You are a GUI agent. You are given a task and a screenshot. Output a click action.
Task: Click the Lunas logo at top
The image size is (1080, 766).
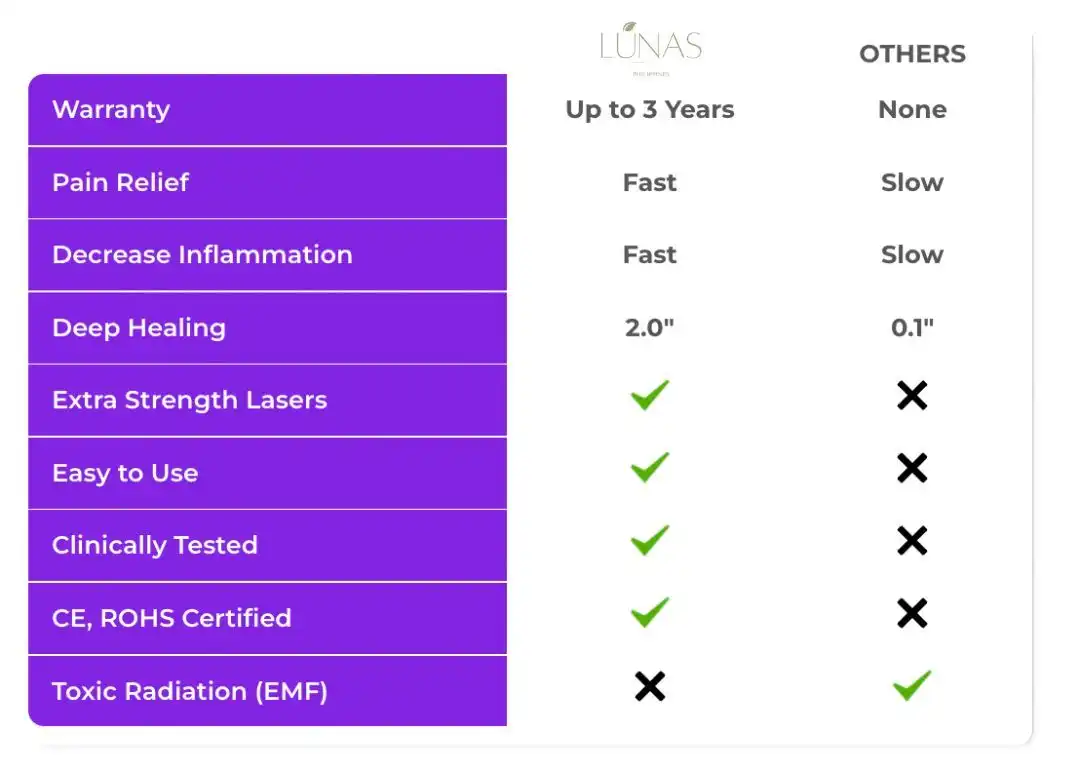650,48
